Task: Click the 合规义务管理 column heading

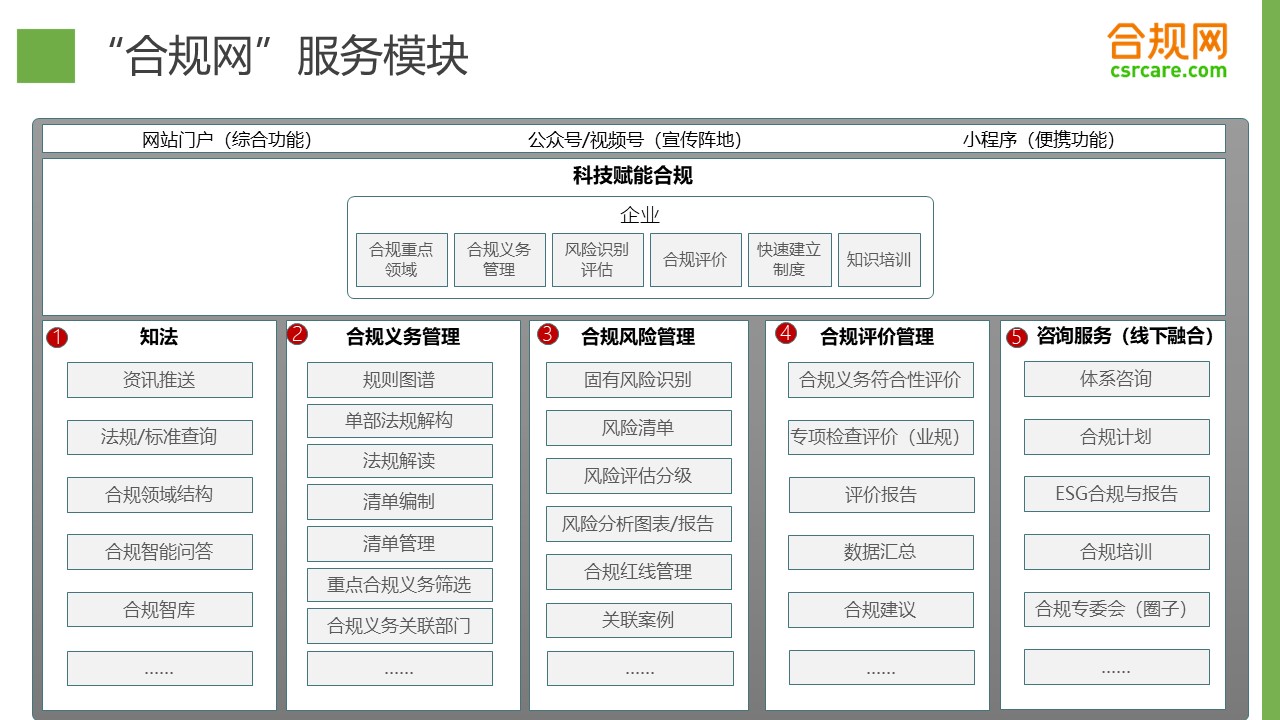Action: 403,337
